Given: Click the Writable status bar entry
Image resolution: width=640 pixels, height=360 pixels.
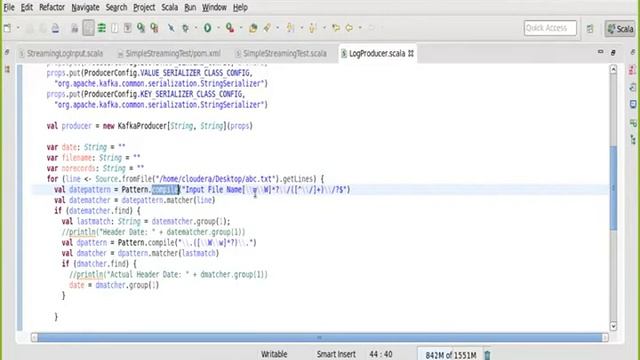Looking at the screenshot, I should click(x=274, y=354).
